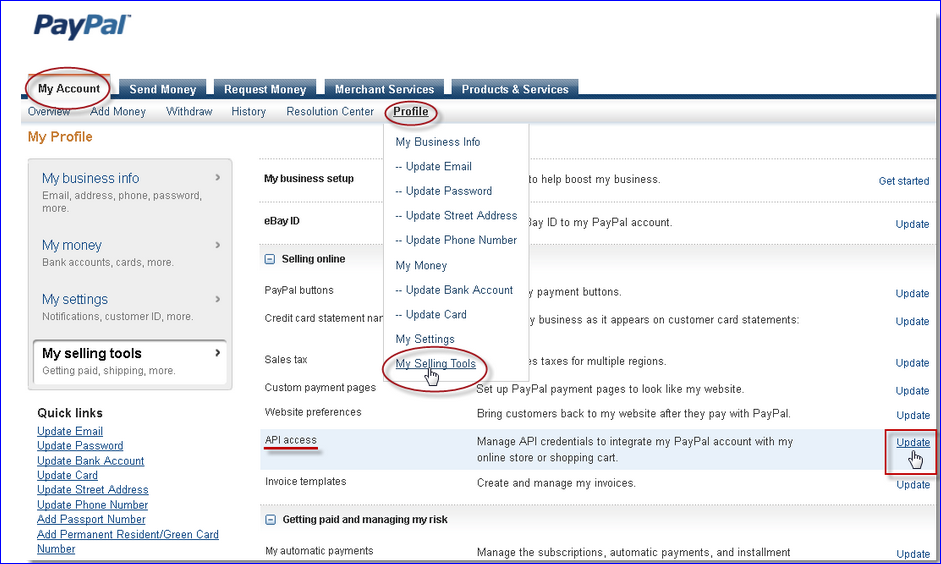Open My money in sidebar
The height and width of the screenshot is (564, 941).
(72, 245)
